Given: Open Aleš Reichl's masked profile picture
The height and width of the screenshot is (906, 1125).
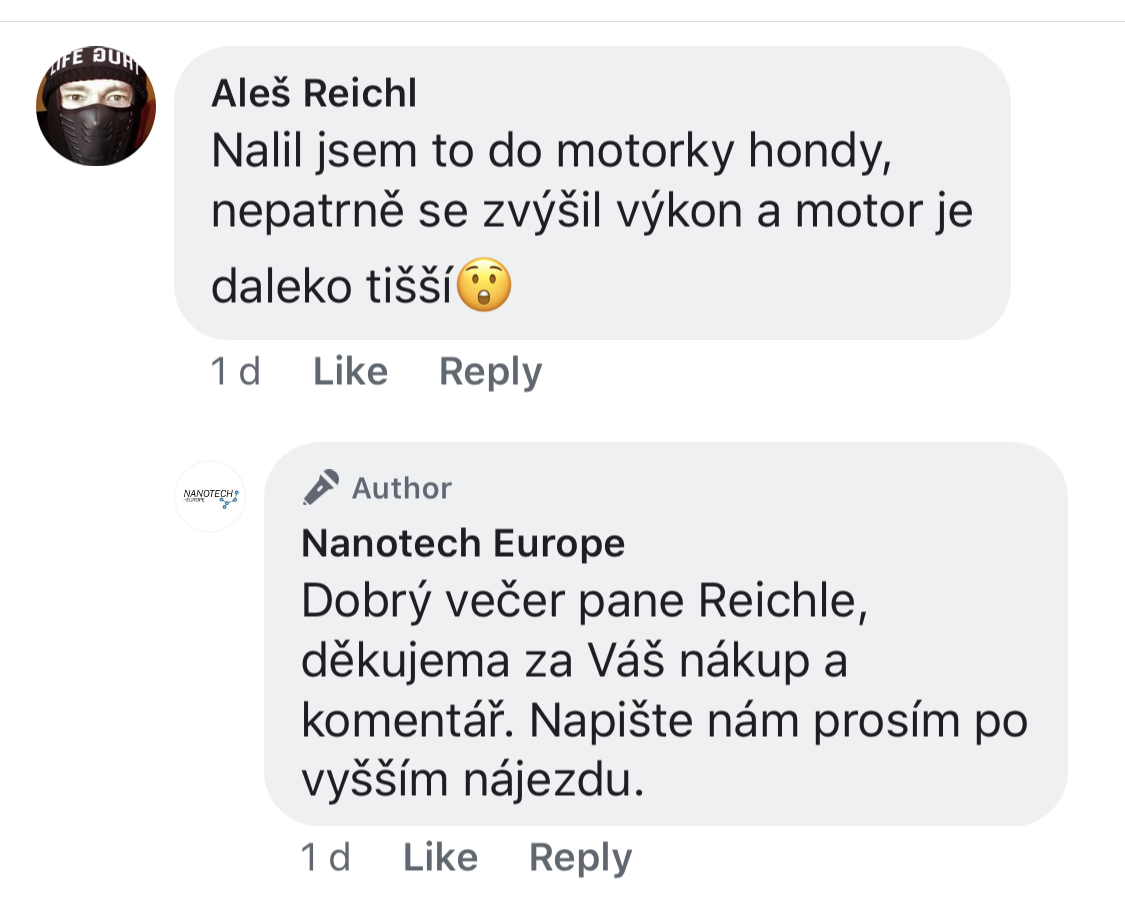Looking at the screenshot, I should tap(96, 106).
